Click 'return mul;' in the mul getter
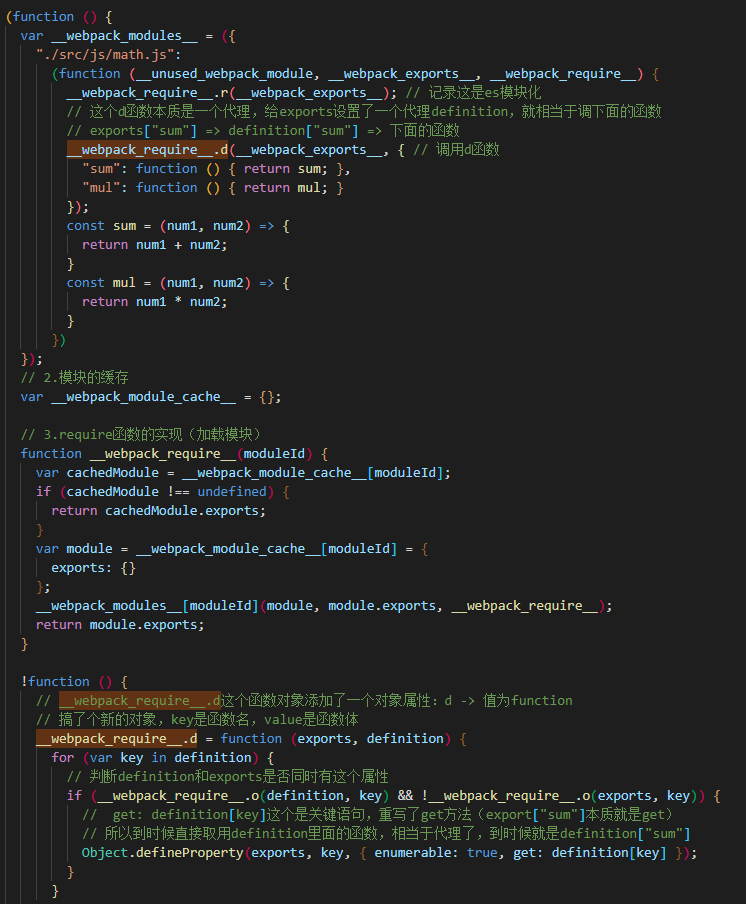 (x=285, y=188)
